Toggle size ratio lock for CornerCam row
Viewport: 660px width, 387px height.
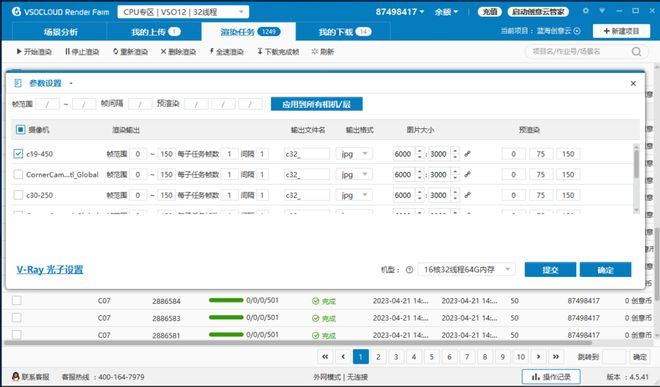[467, 174]
